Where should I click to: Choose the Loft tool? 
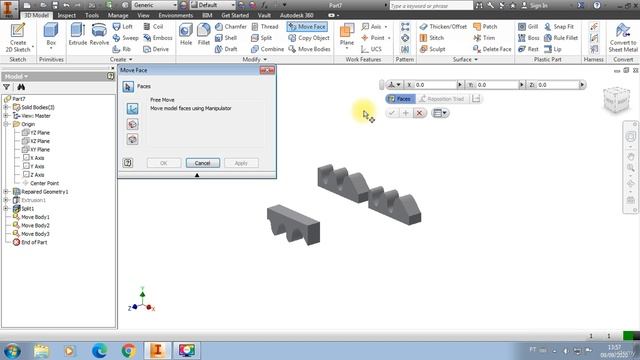tap(123, 27)
